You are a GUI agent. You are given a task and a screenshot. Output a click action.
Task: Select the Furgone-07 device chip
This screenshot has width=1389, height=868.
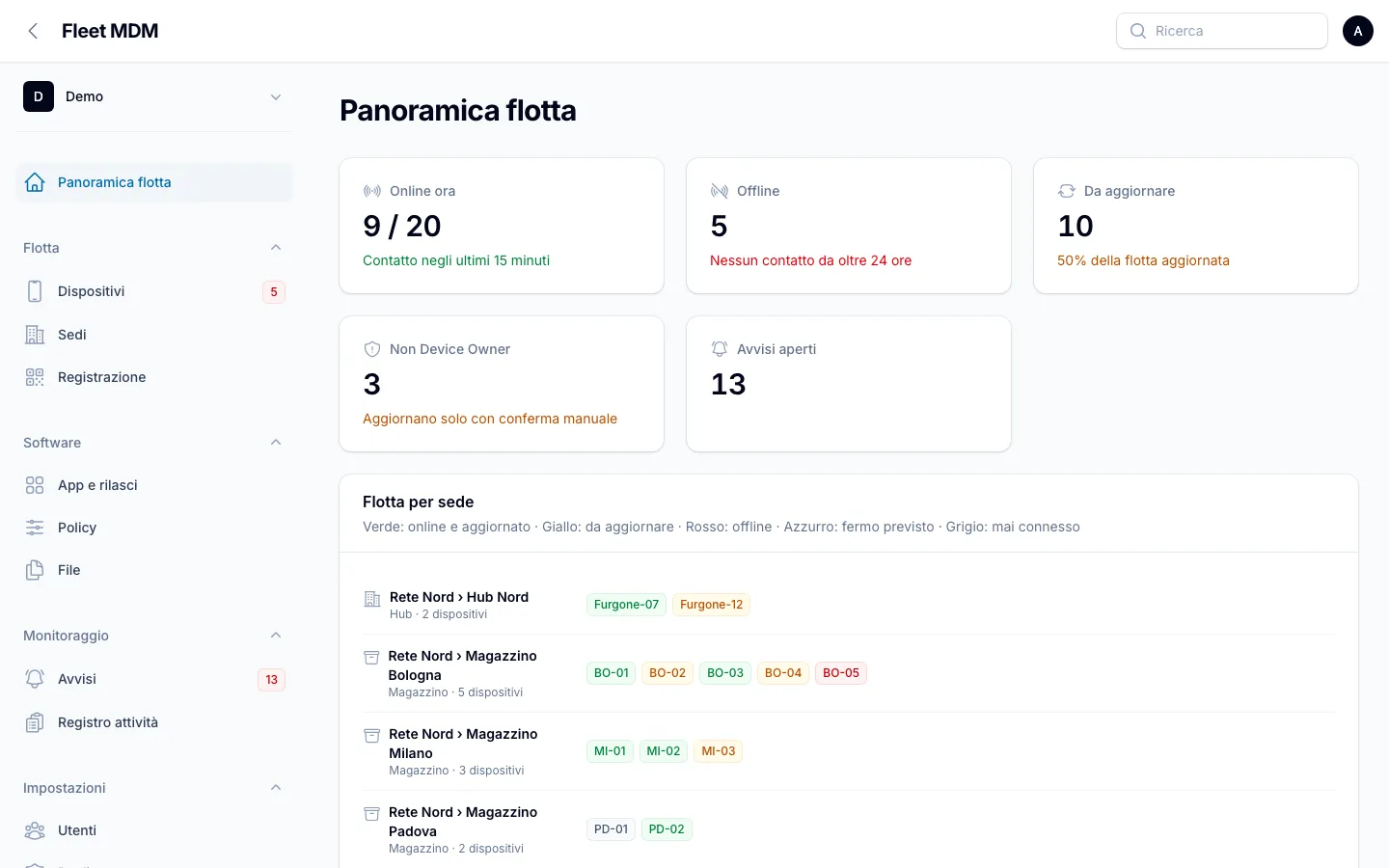pos(626,605)
